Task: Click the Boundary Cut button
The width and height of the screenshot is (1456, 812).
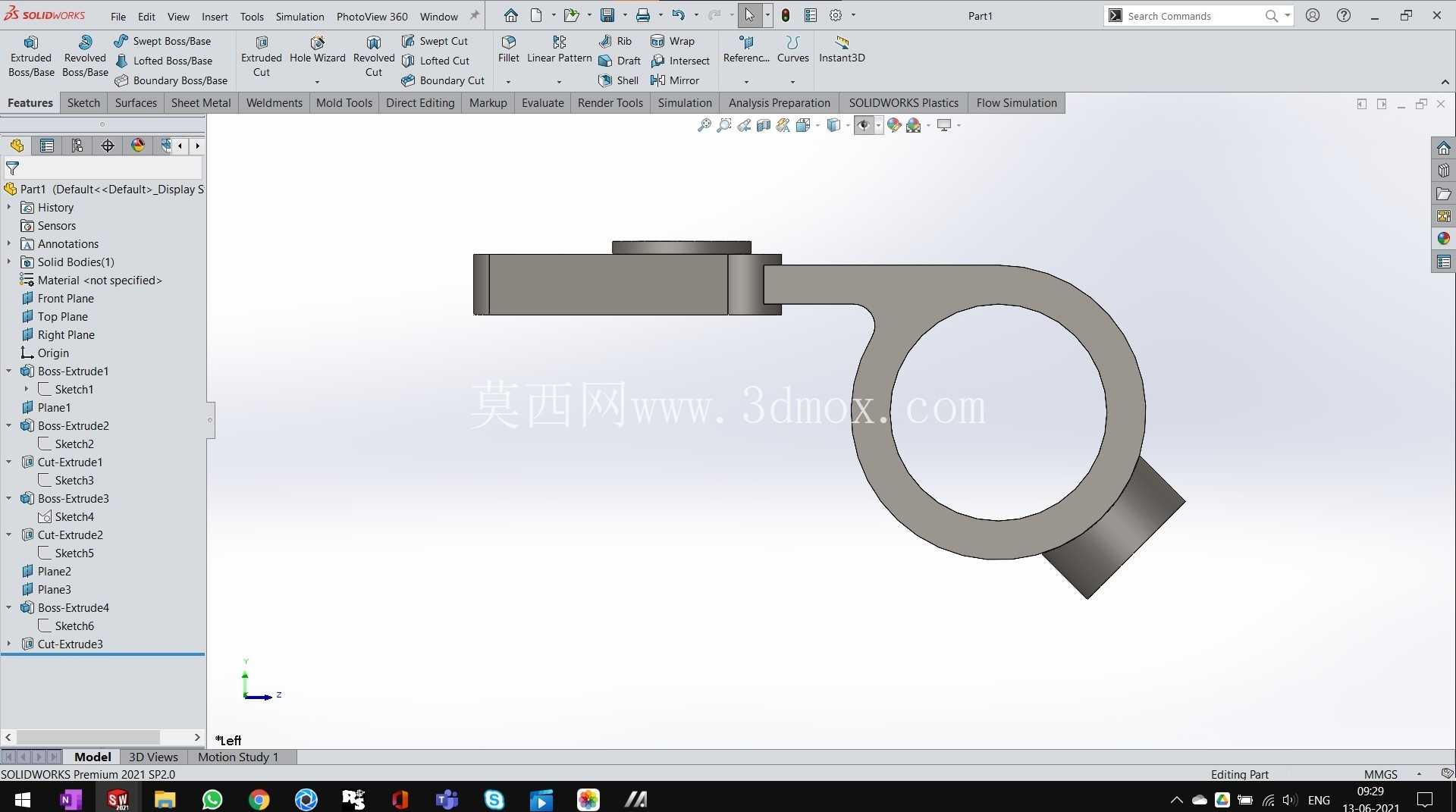Action: point(444,80)
